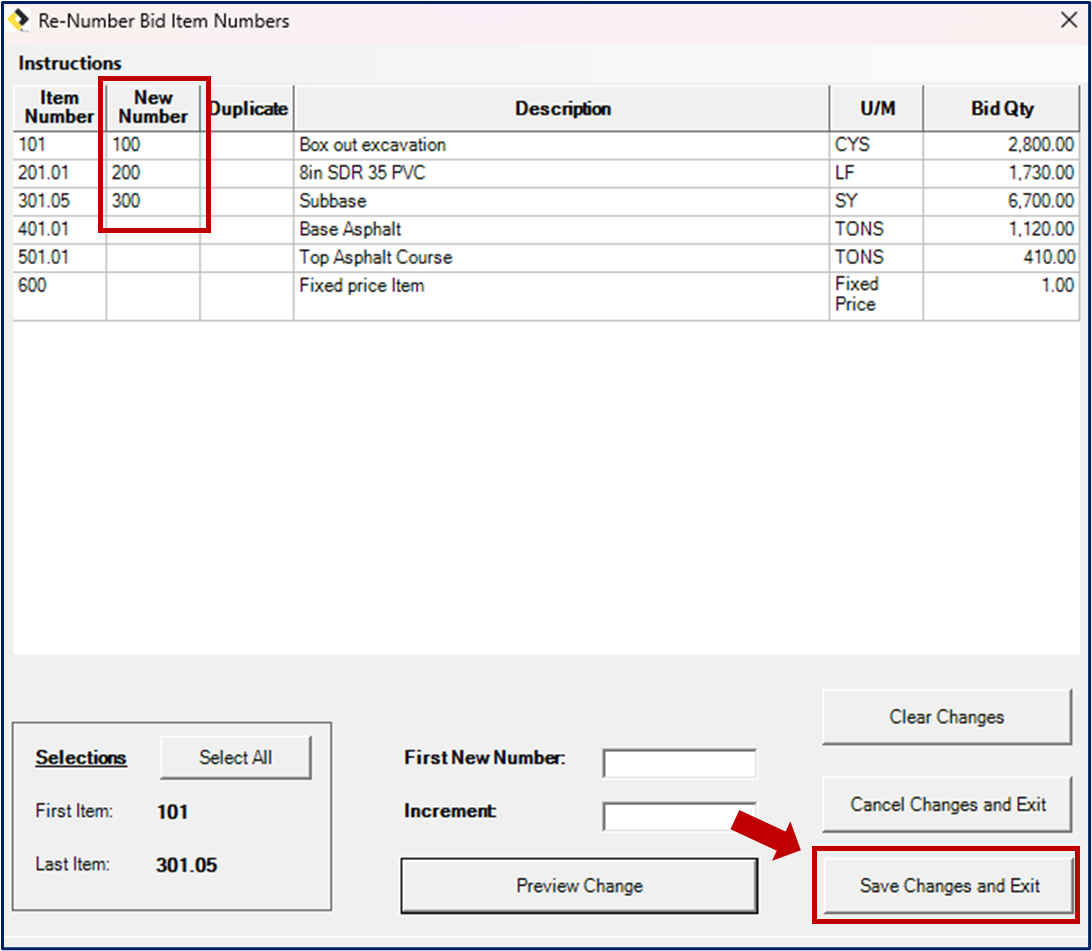The height and width of the screenshot is (951, 1092).
Task: Select the Box out excavation row
Action: (x=373, y=144)
